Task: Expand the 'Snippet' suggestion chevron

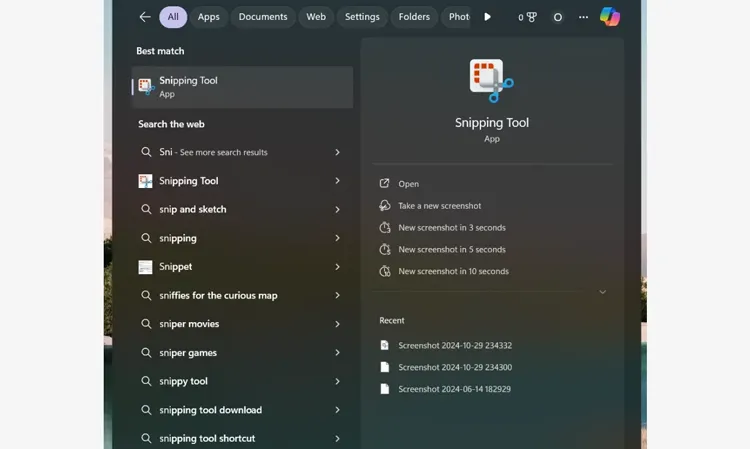Action: tap(337, 267)
